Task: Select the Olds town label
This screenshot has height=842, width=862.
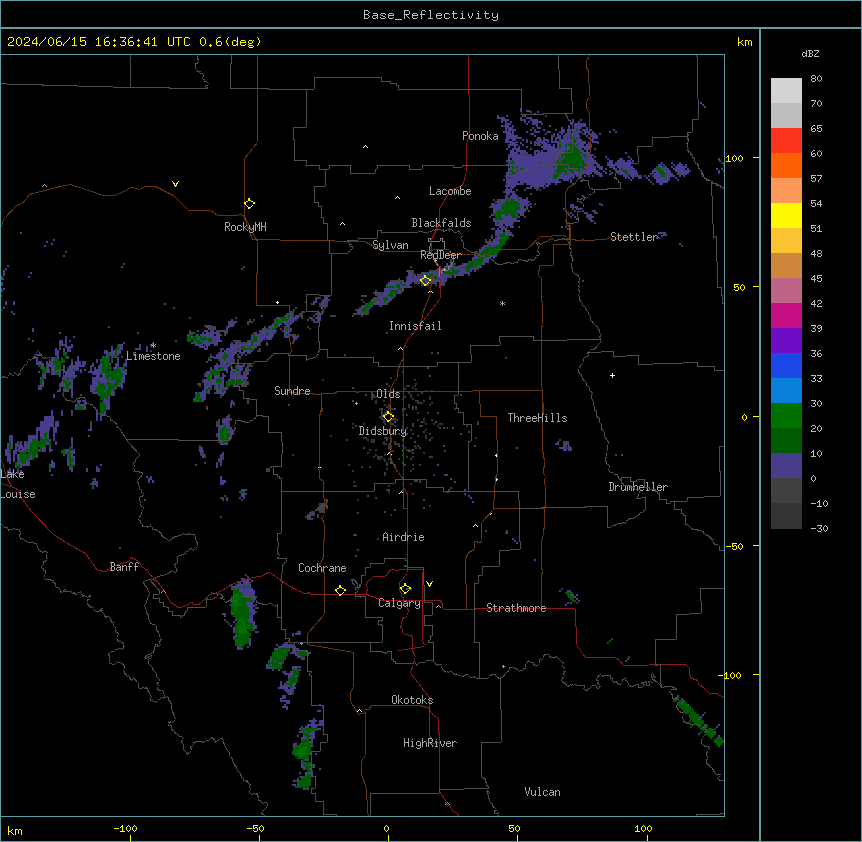Action: pos(388,394)
